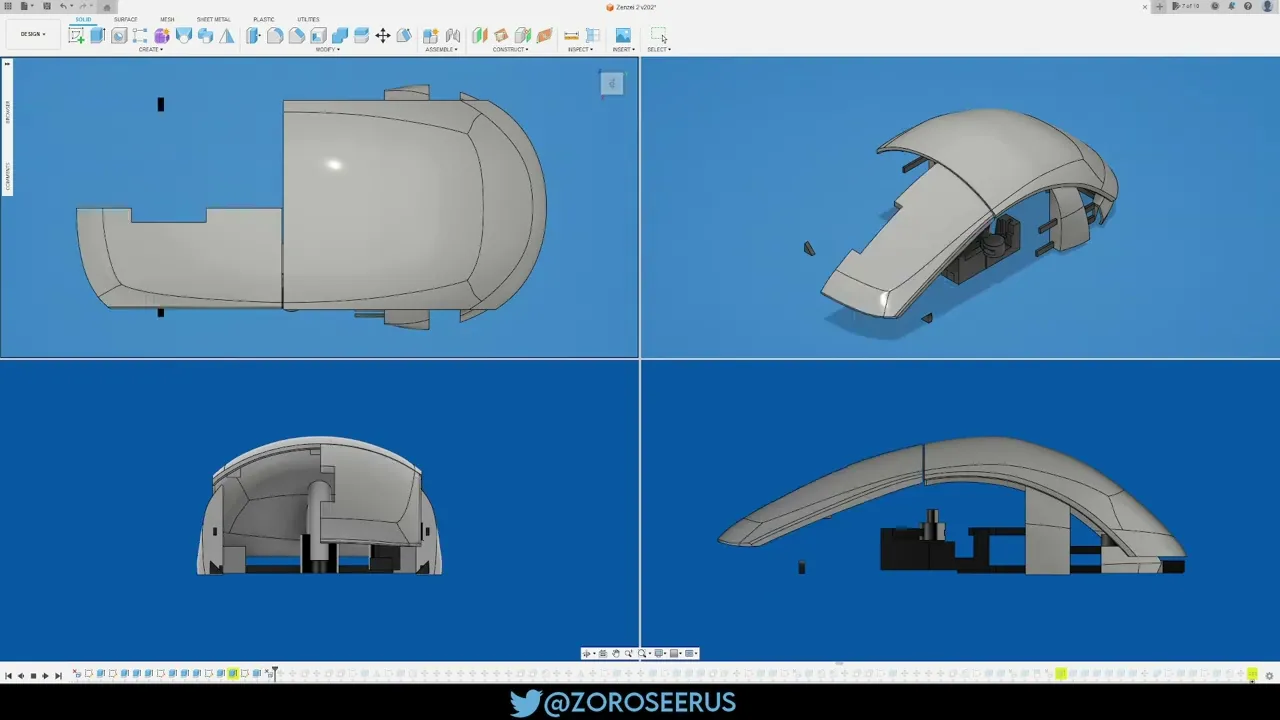This screenshot has height=720, width=1280.
Task: Click the Orbit navigation icon
Action: (x=586, y=653)
